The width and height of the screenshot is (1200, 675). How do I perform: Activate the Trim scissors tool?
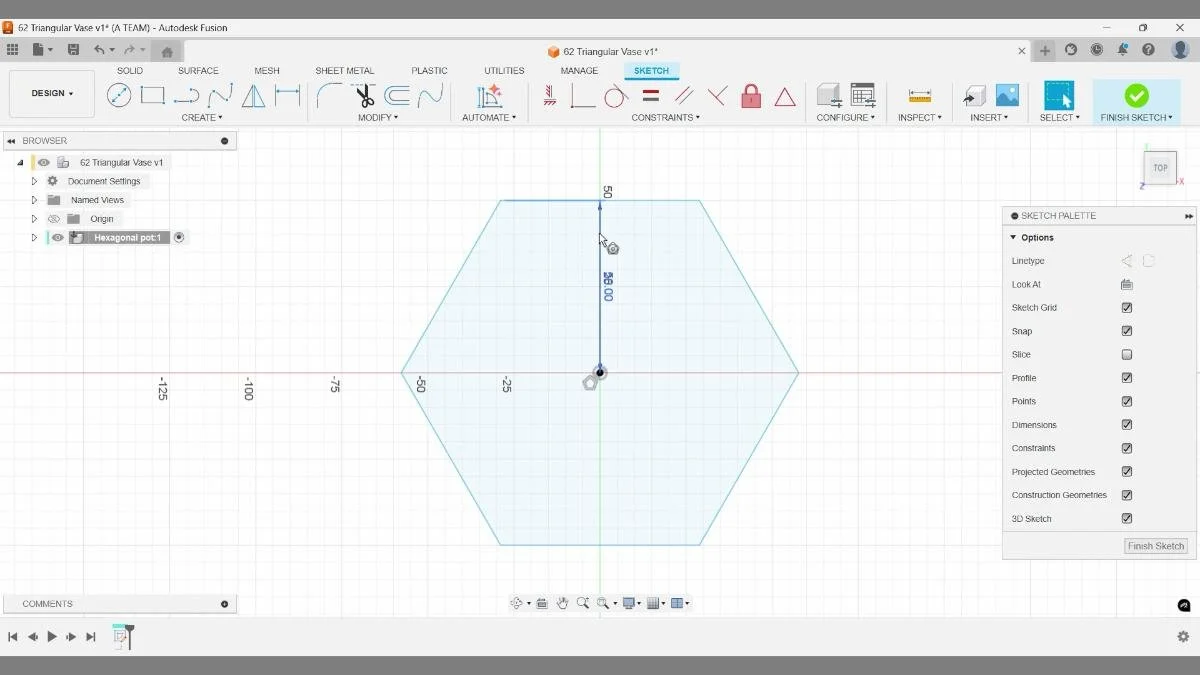[x=364, y=97]
